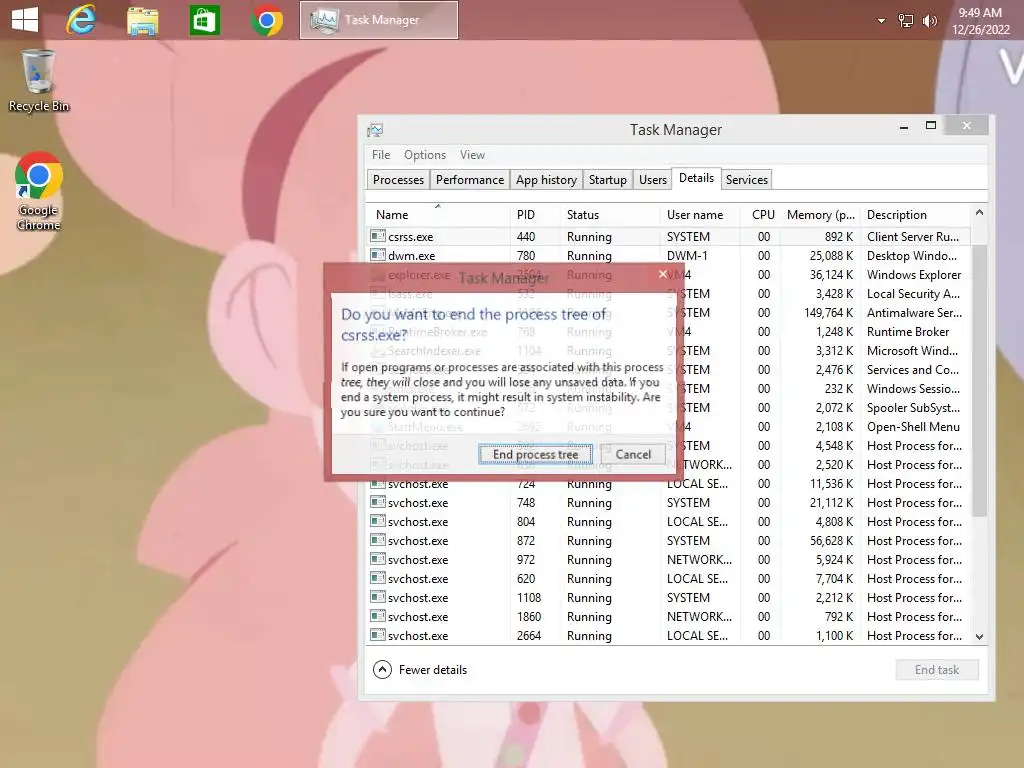The width and height of the screenshot is (1024, 768).
Task: Open the Options menu
Action: (x=424, y=155)
